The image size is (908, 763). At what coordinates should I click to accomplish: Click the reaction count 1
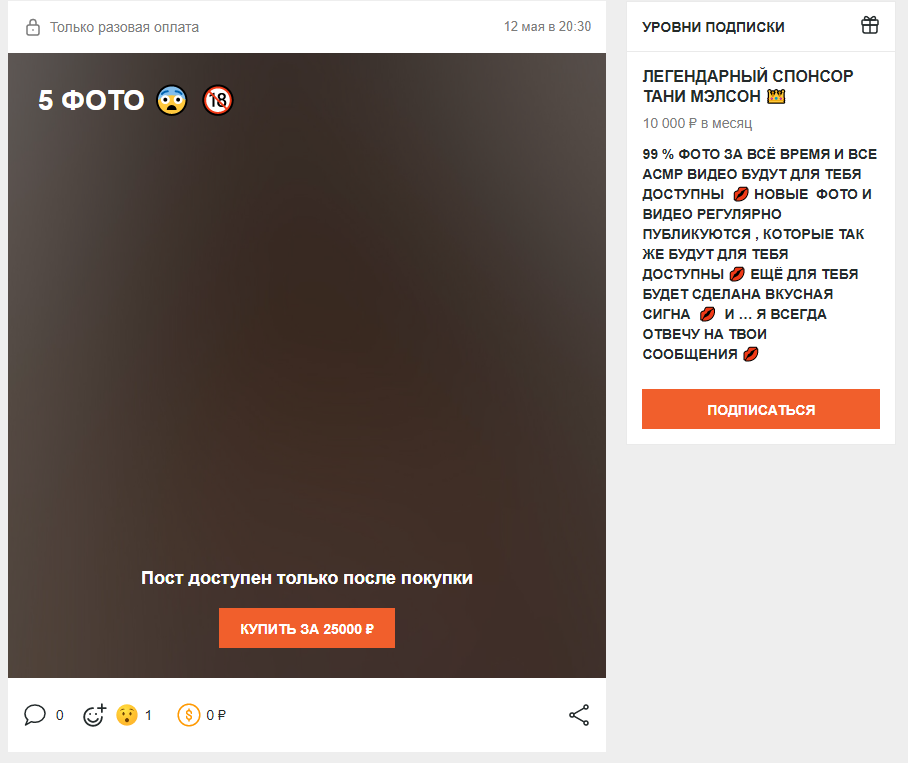click(x=148, y=716)
